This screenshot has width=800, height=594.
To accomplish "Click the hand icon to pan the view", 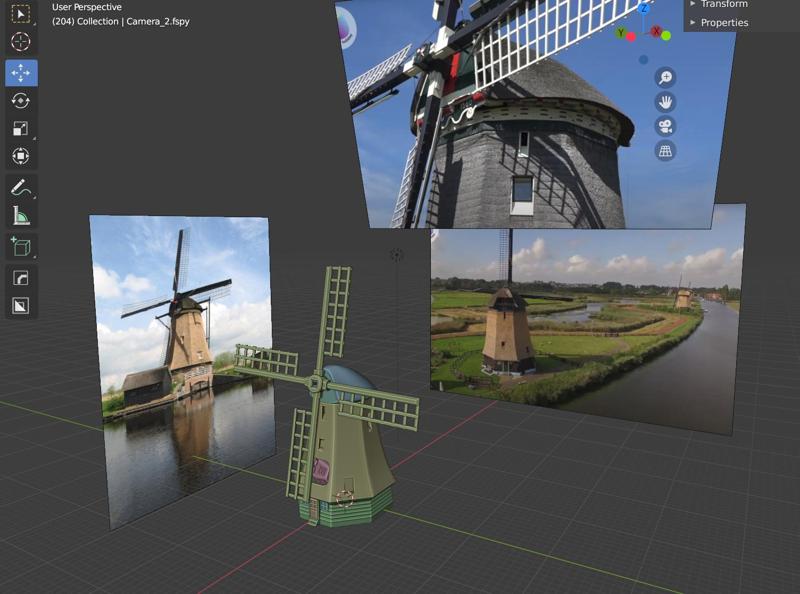I will [x=665, y=103].
